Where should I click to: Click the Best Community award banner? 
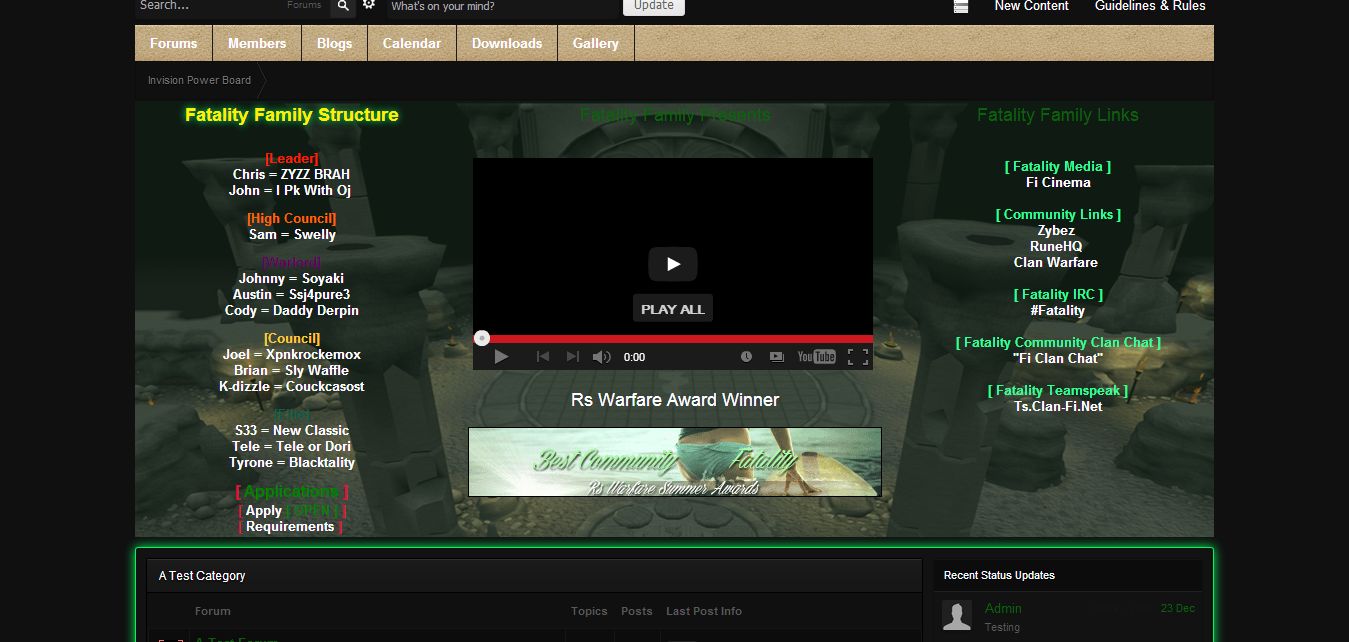(674, 462)
